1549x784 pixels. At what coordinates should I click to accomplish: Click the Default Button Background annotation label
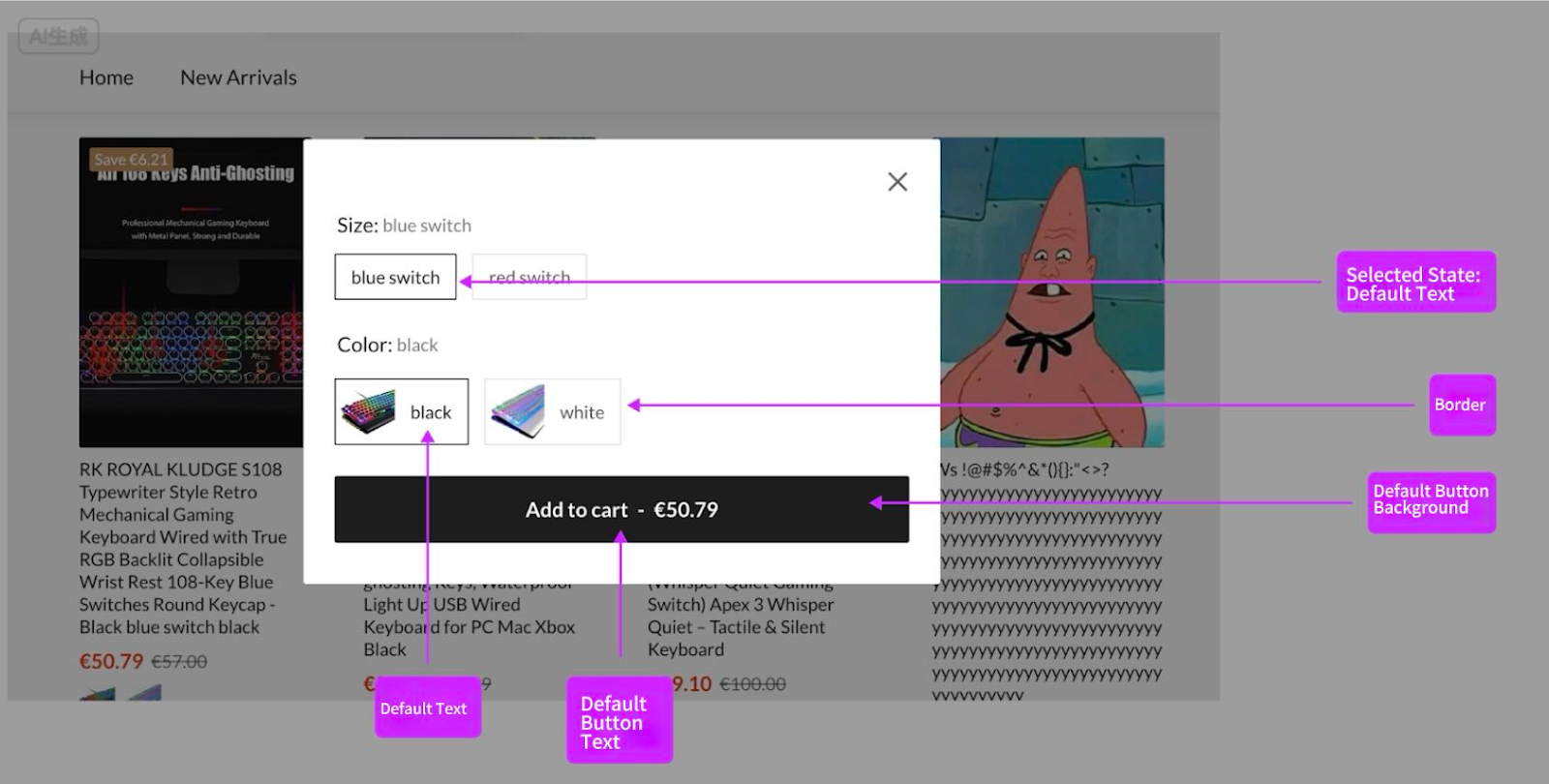[x=1431, y=500]
